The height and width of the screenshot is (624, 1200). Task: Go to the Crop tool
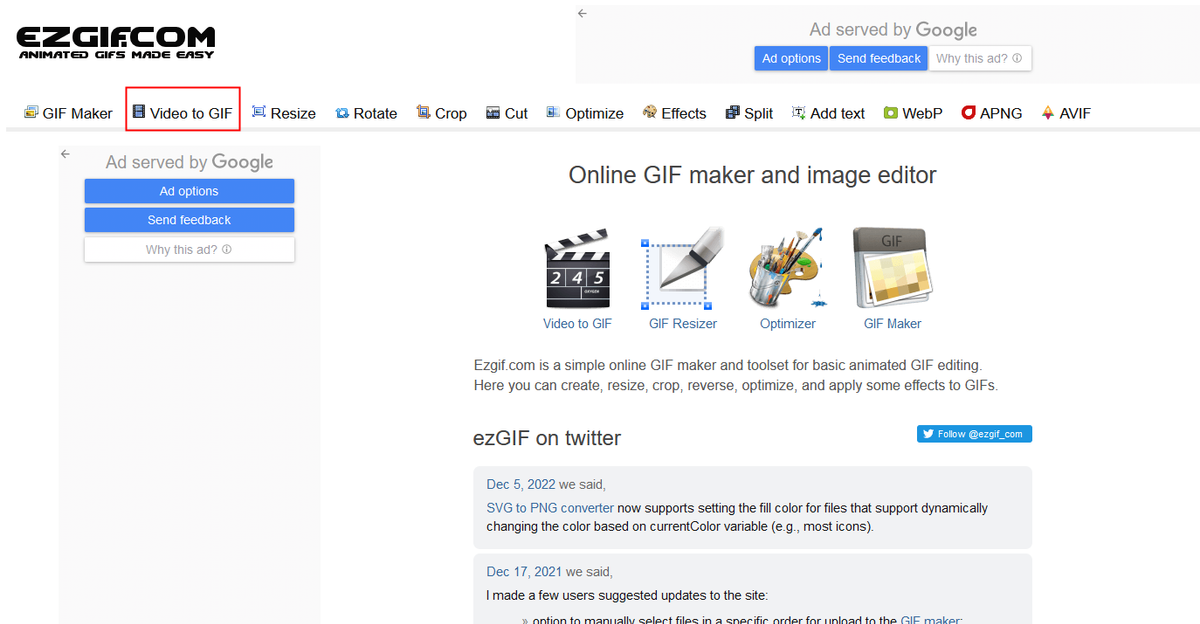tap(442, 113)
